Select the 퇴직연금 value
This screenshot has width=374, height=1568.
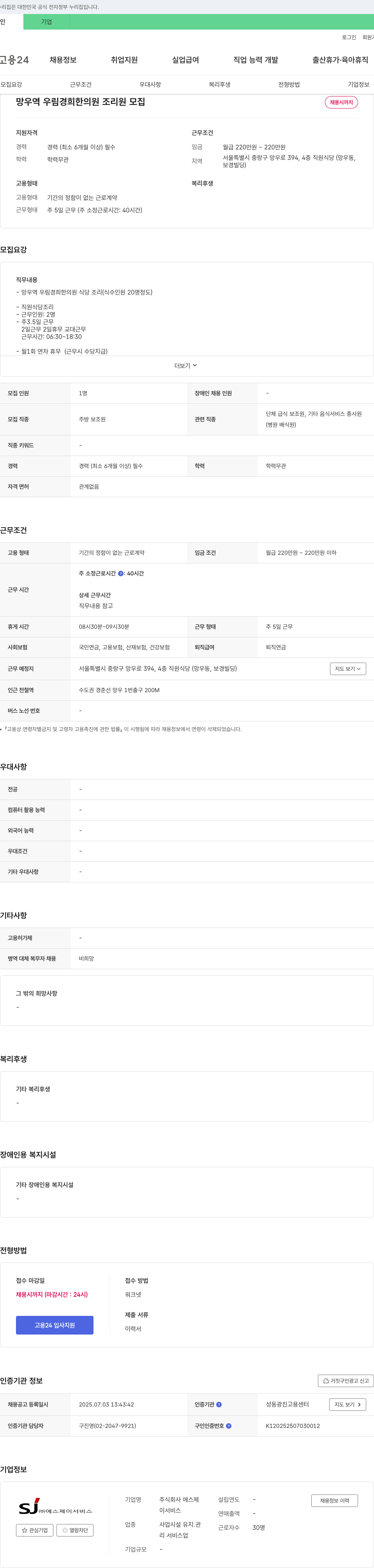point(276,648)
